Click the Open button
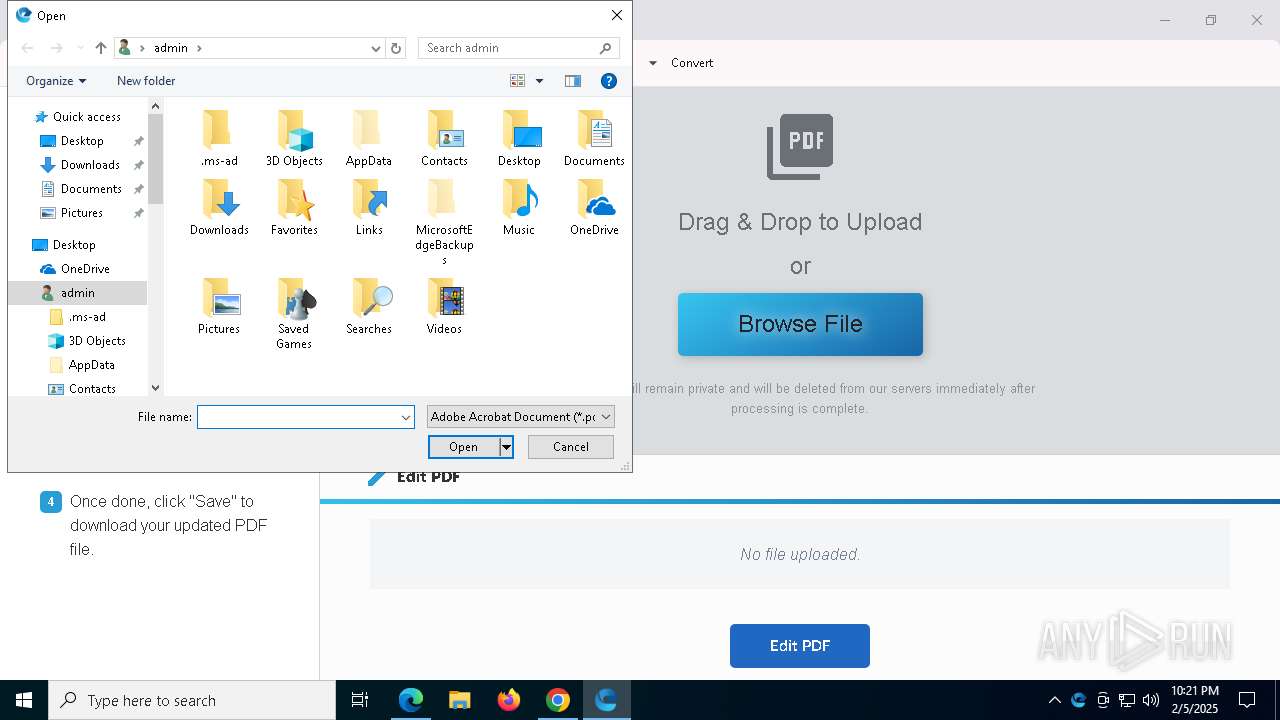The height and width of the screenshot is (720, 1280). point(464,447)
